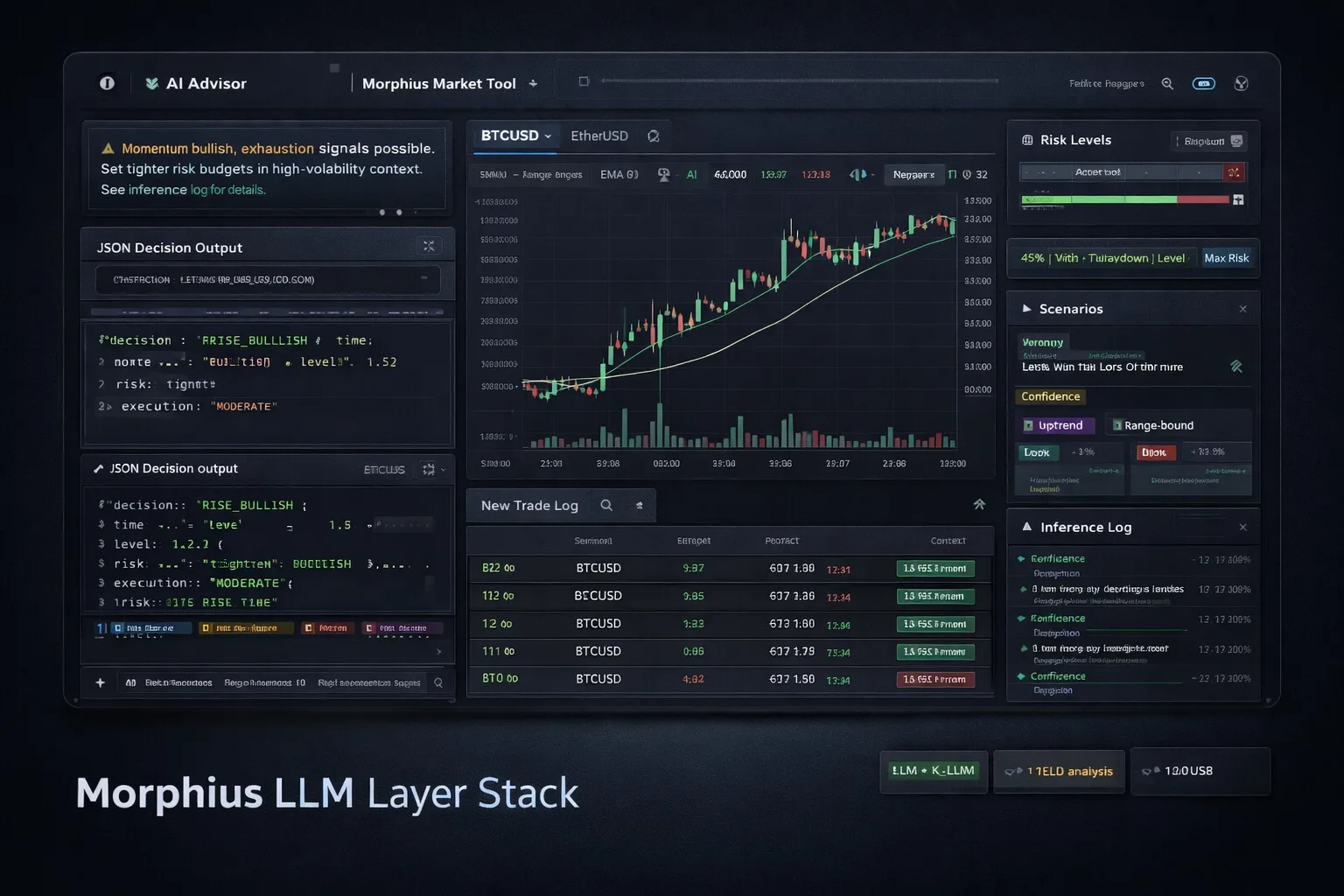Open the BTCUSD symbol dropdown

pos(515,136)
